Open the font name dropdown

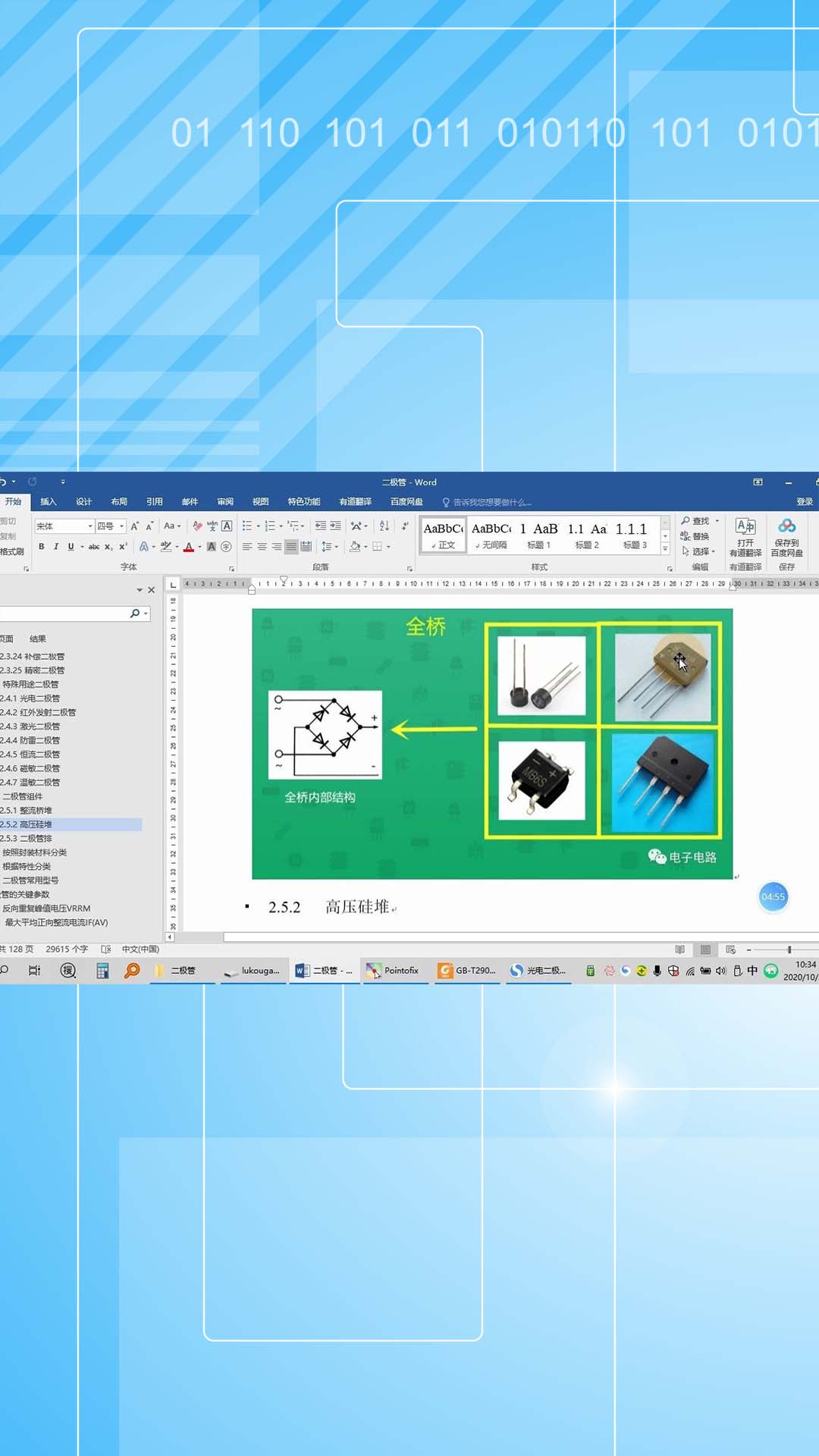point(90,526)
